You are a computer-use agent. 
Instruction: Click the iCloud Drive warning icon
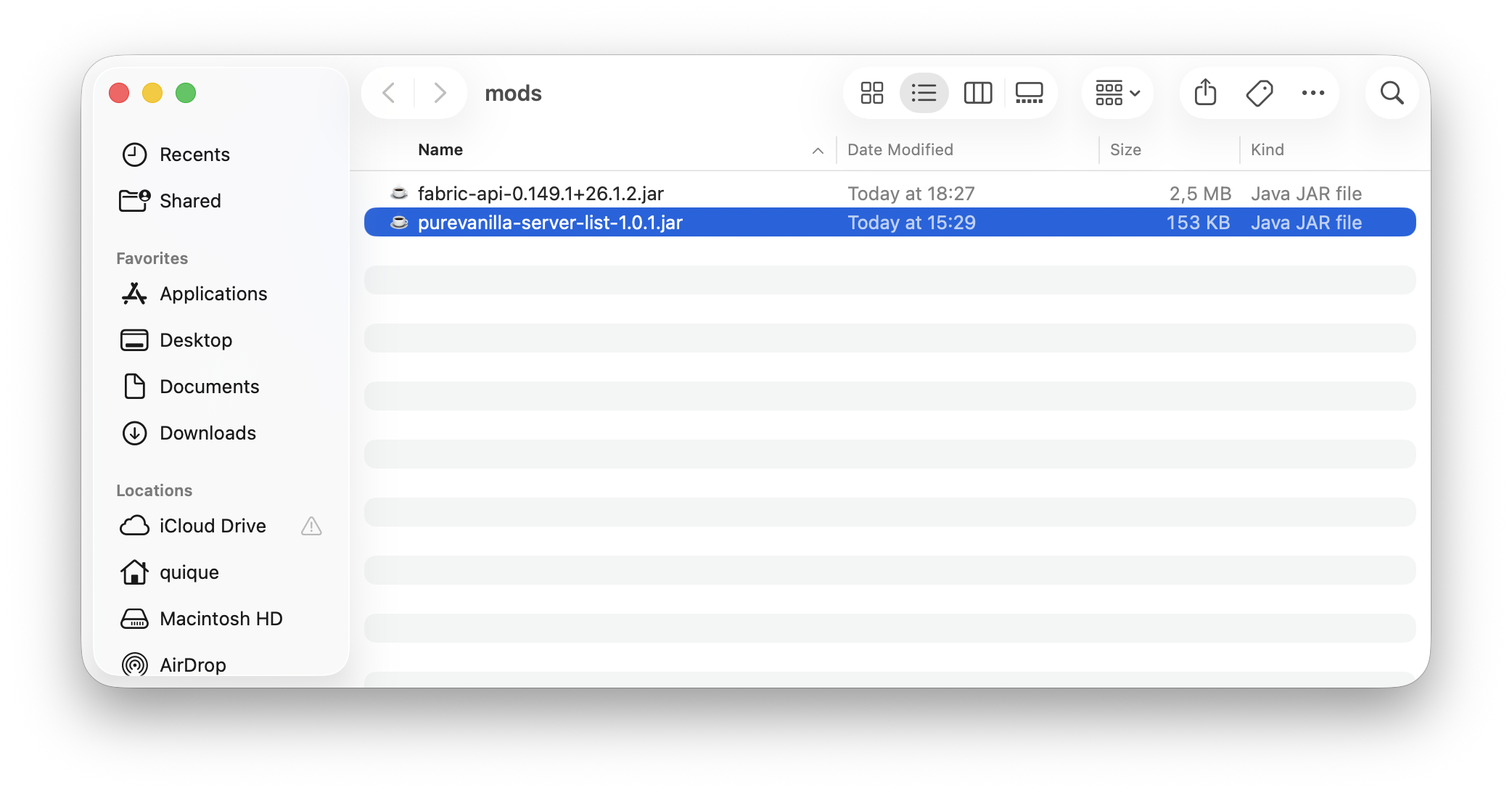(x=311, y=526)
